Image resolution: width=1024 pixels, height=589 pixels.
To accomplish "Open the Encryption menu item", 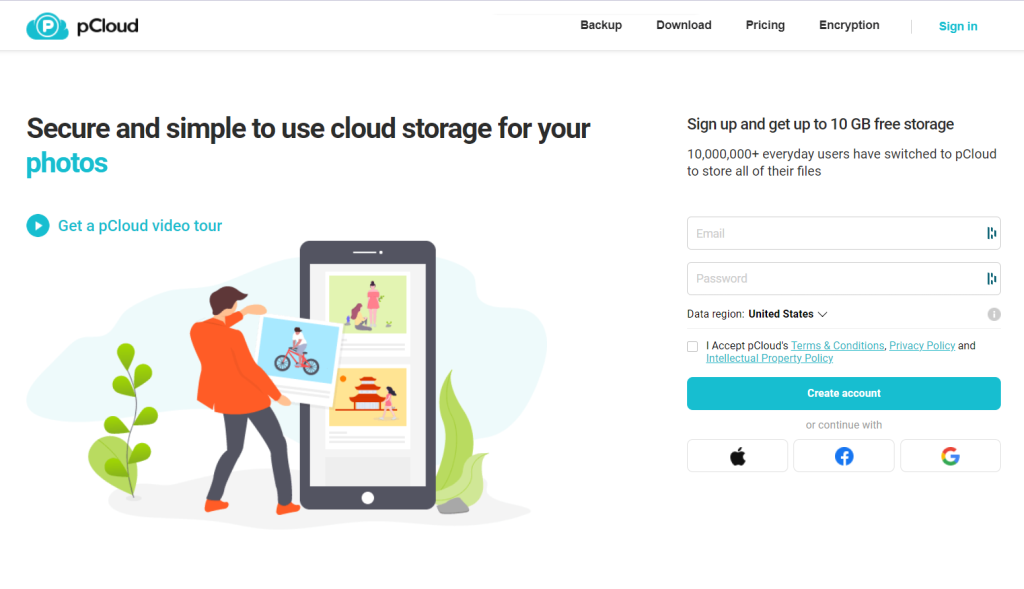I will tap(849, 25).
